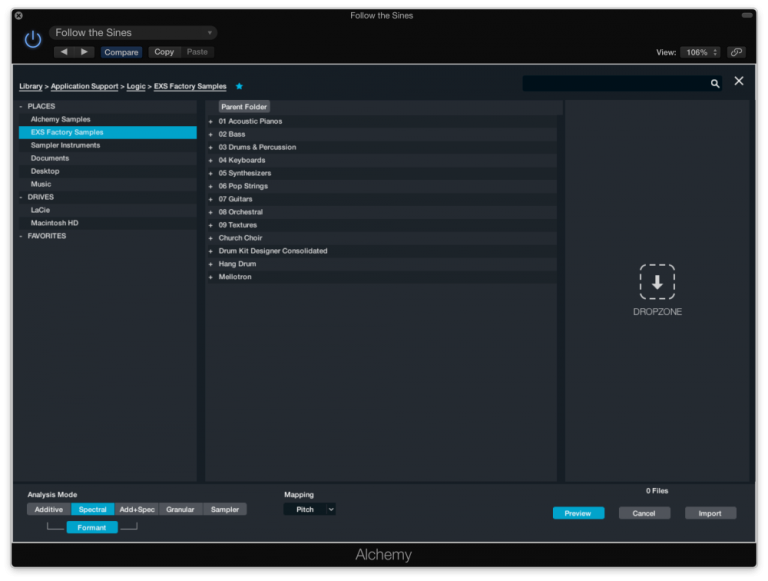Select Granular analysis mode

pyautogui.click(x=180, y=509)
